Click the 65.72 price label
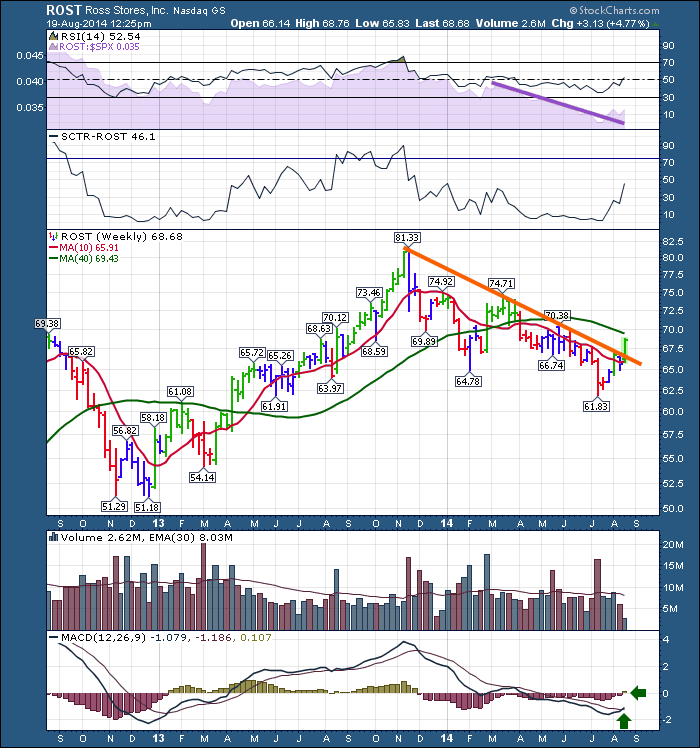Viewport: 700px width, 748px height. pyautogui.click(x=252, y=353)
